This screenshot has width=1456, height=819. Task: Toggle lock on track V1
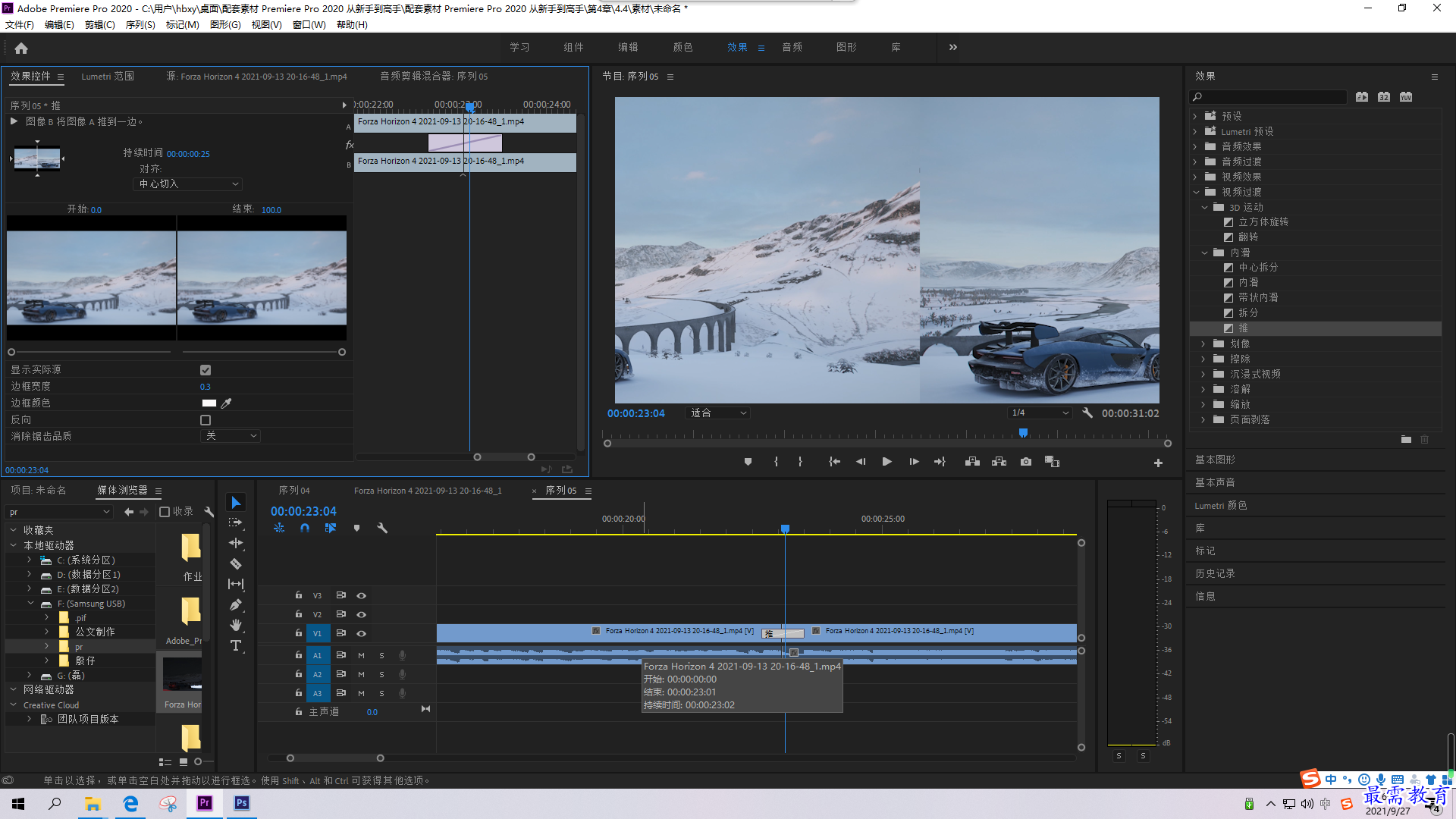pos(299,633)
